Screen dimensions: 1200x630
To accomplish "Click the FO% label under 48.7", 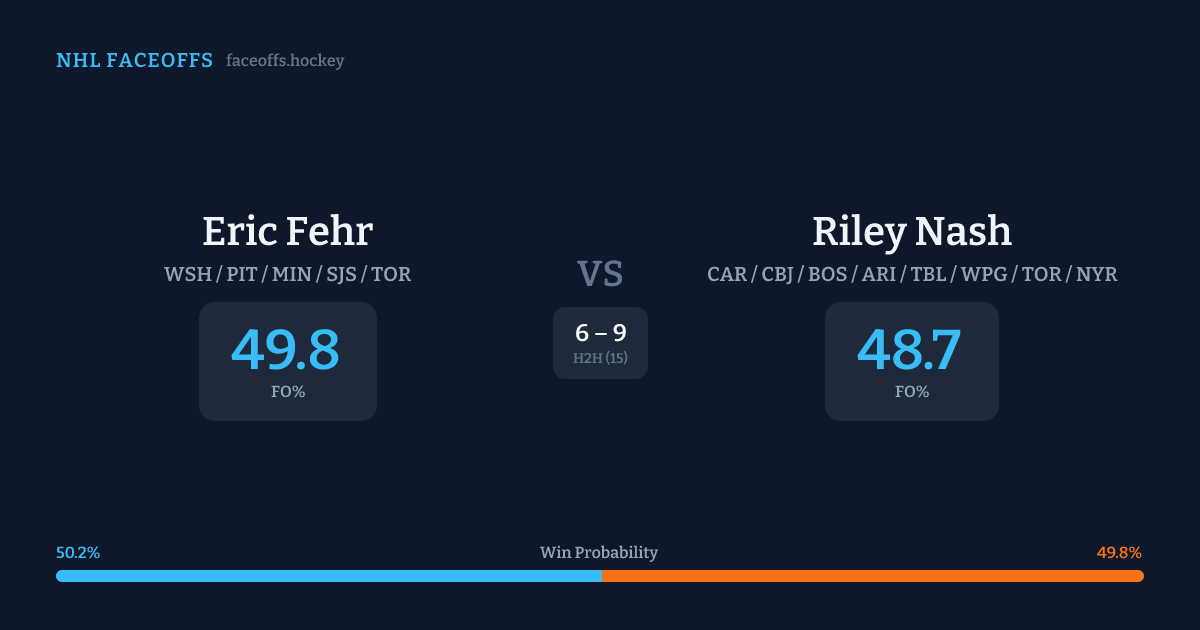I will click(911, 392).
